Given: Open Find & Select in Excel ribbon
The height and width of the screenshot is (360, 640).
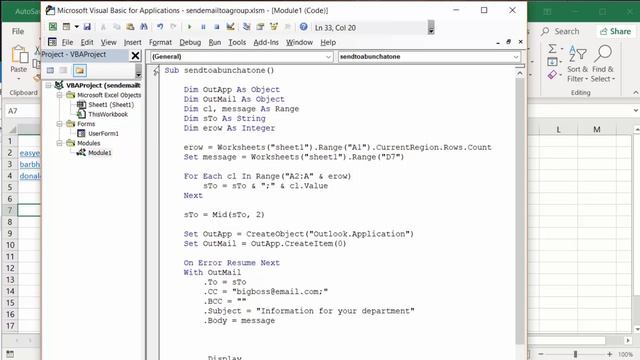Looking at the screenshot, I should click(x=603, y=64).
